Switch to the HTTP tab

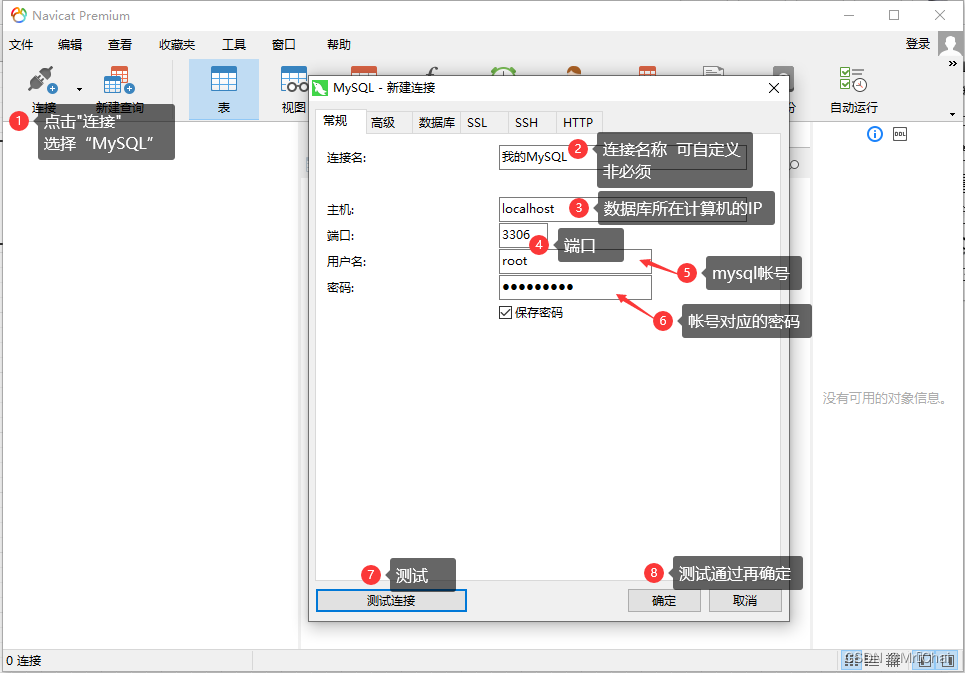click(x=578, y=123)
